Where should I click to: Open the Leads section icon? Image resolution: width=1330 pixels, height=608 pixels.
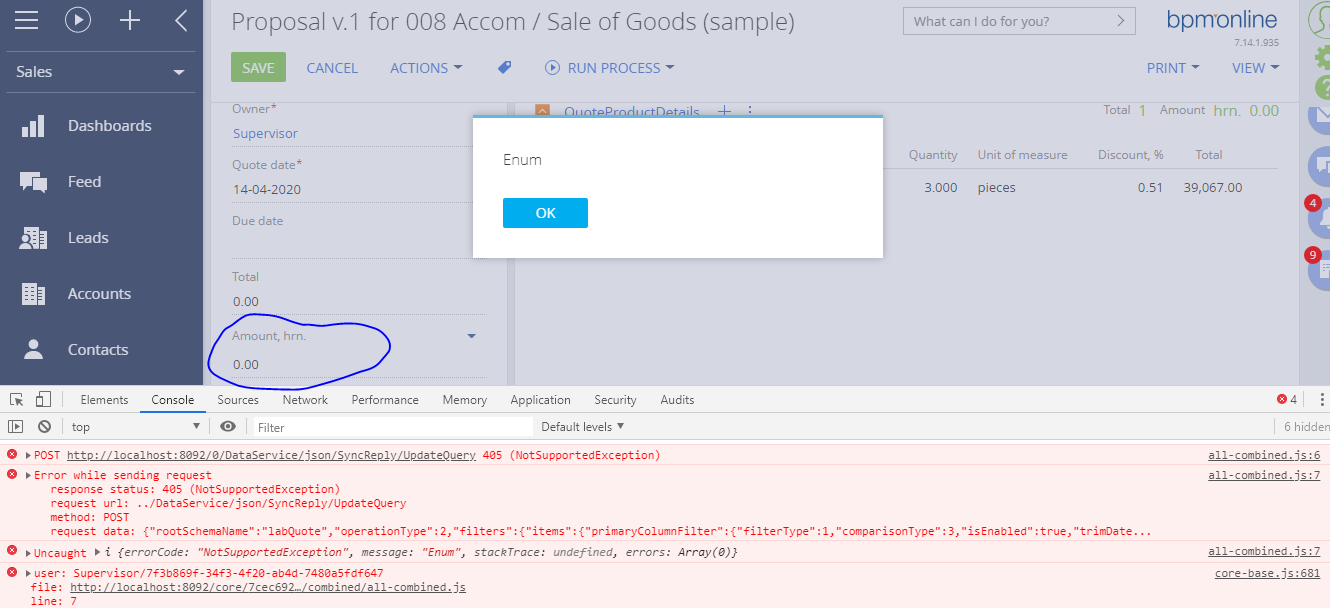[x=34, y=238]
